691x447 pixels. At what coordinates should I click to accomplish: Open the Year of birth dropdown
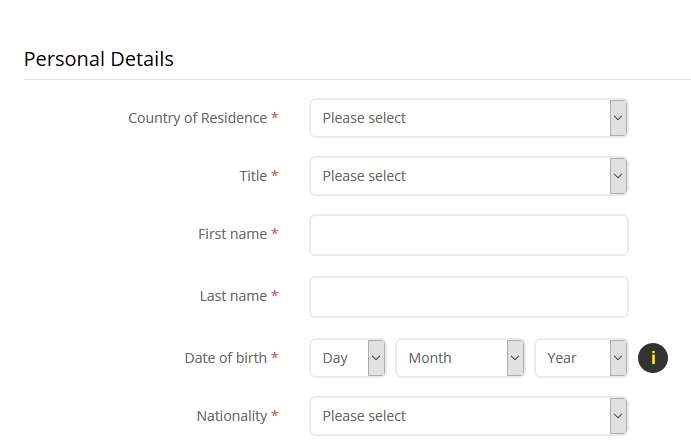[581, 358]
